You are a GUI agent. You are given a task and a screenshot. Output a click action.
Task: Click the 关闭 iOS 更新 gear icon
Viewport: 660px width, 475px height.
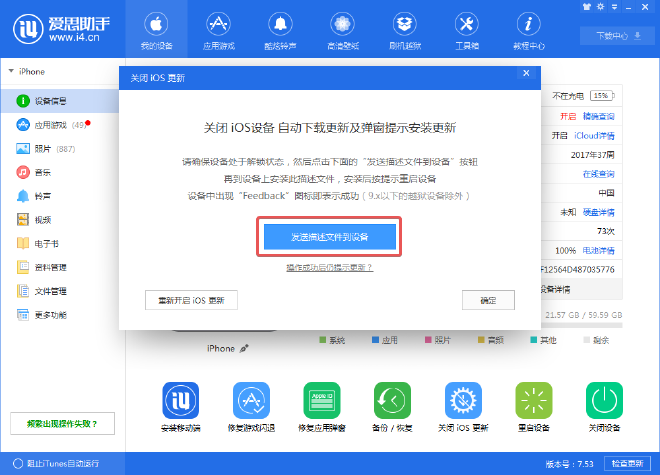coord(463,400)
